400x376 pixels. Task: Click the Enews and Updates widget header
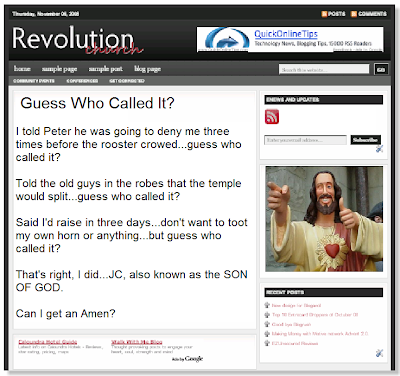(x=324, y=100)
